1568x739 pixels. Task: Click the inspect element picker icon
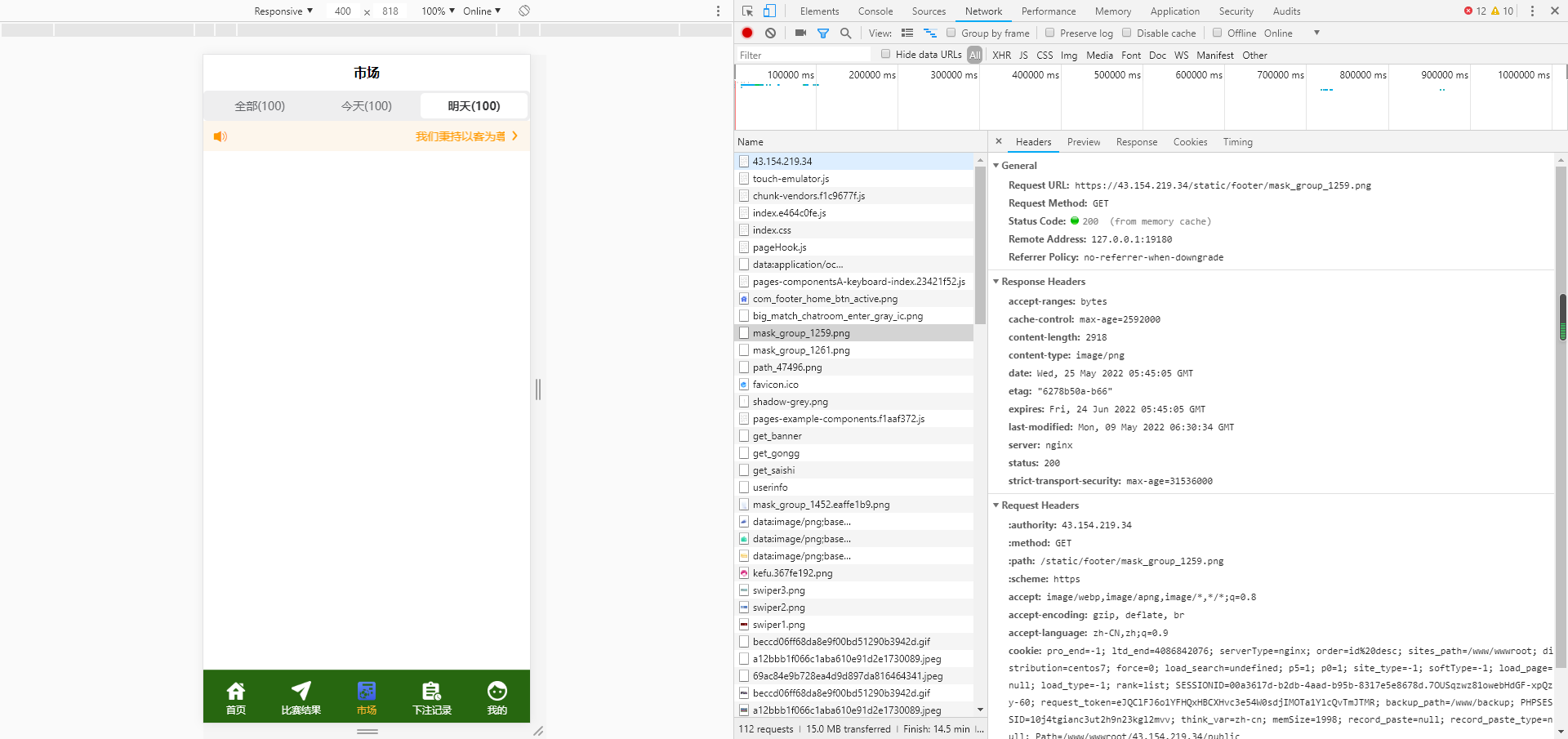(x=747, y=11)
